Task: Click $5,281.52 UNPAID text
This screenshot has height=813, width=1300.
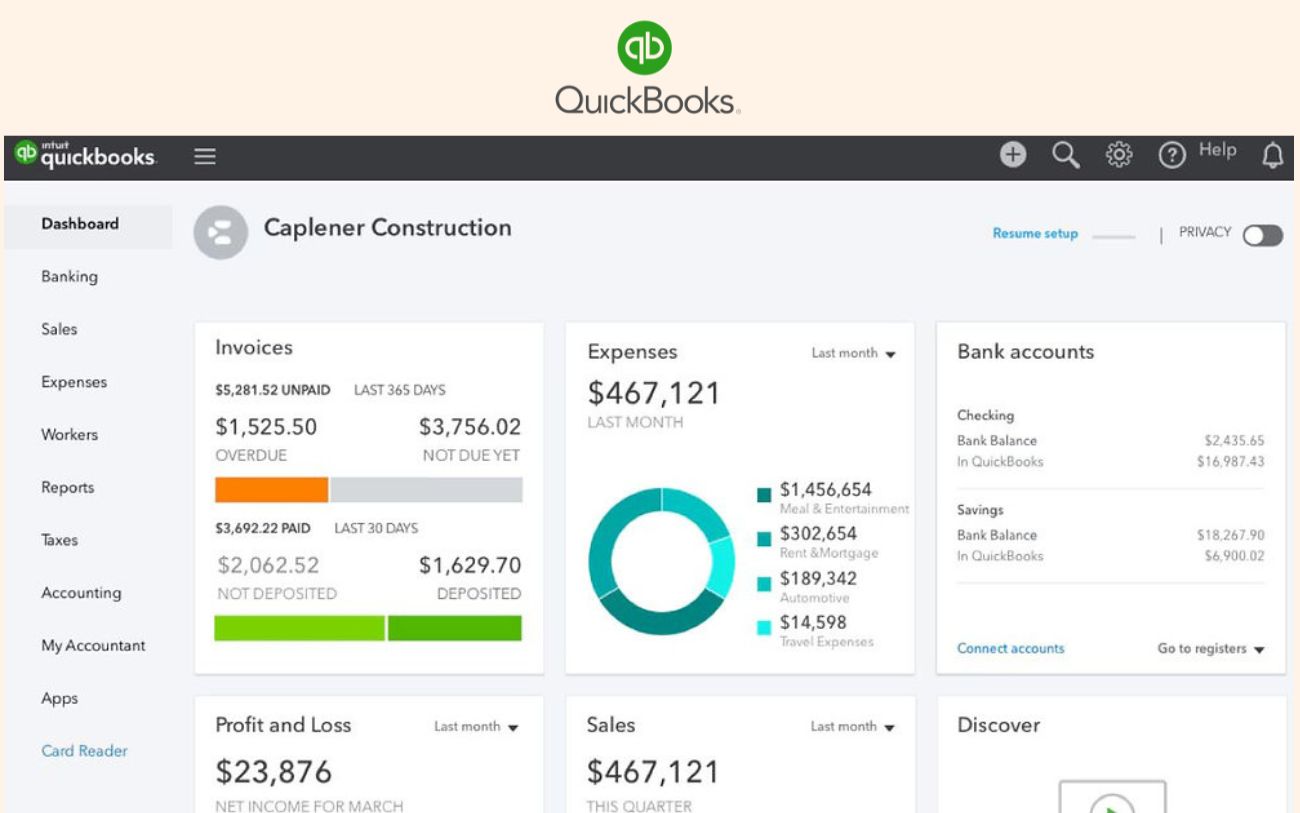Action: tap(273, 390)
